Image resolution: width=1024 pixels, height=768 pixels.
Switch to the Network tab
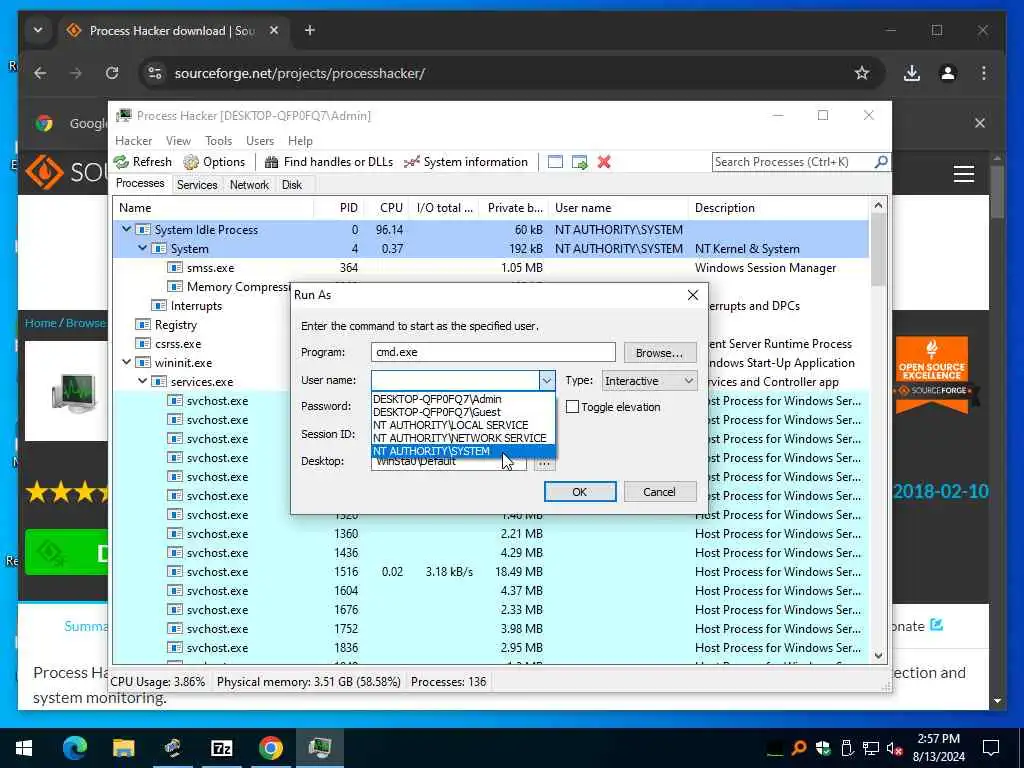pos(249,185)
